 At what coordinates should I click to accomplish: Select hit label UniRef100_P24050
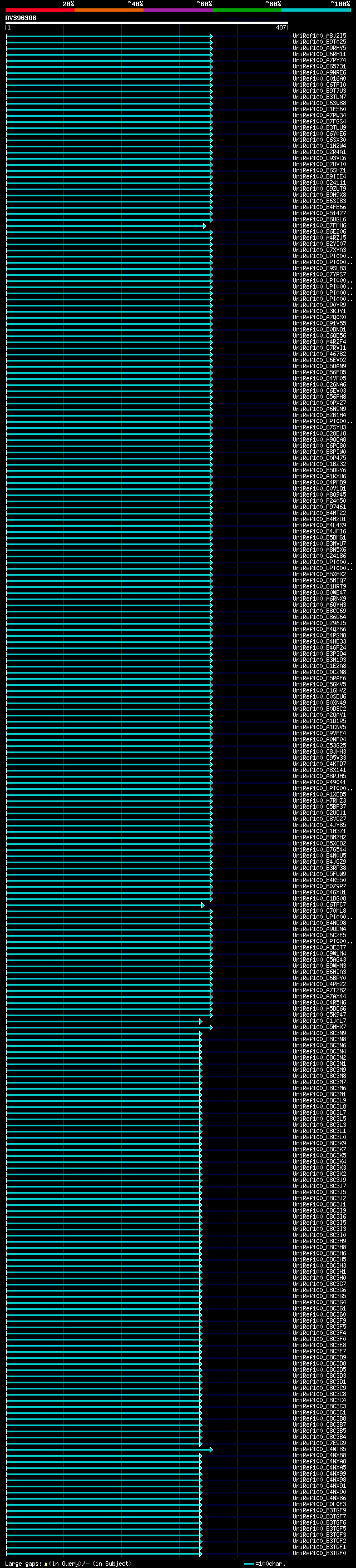click(319, 501)
